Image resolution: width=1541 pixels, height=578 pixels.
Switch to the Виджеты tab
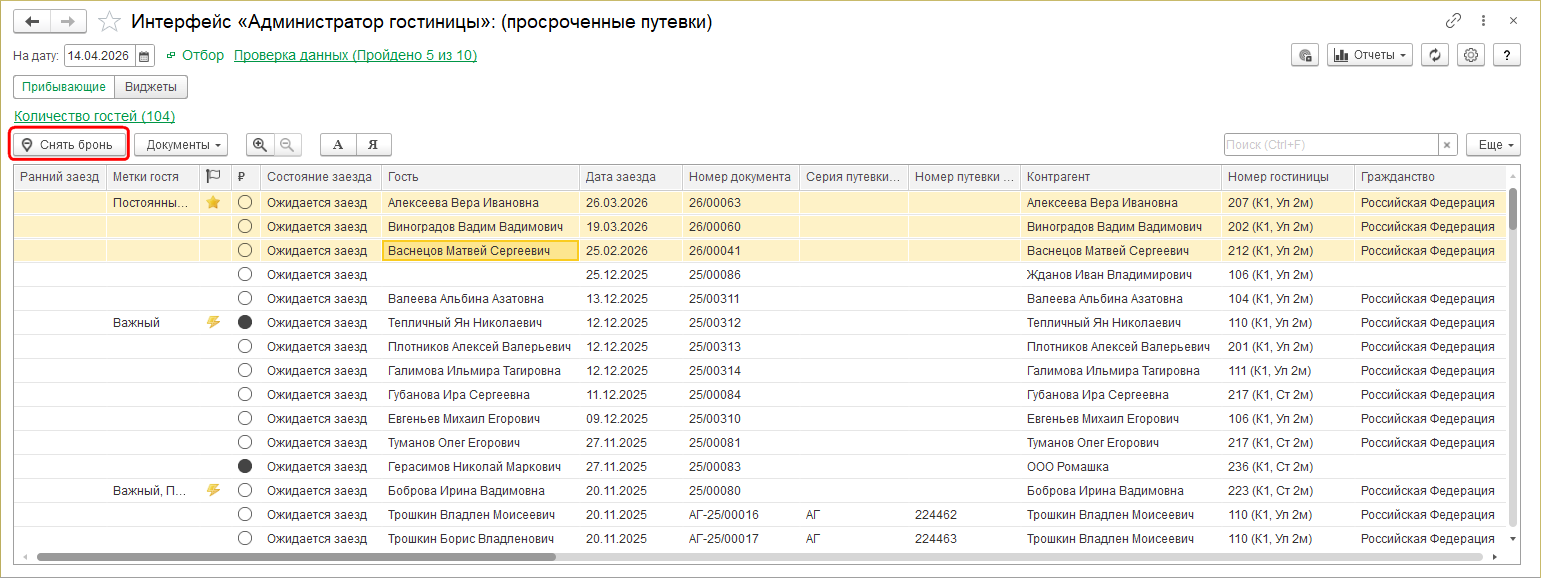click(151, 87)
